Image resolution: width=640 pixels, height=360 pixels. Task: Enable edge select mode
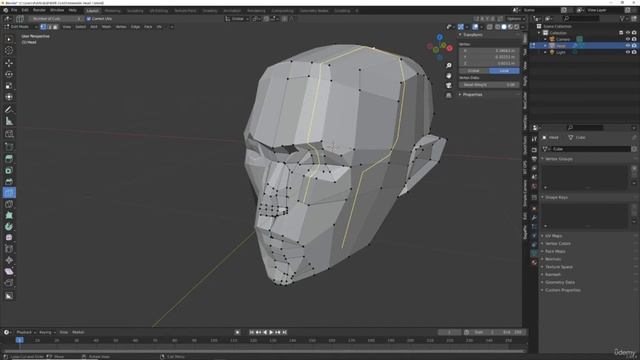coord(49,27)
